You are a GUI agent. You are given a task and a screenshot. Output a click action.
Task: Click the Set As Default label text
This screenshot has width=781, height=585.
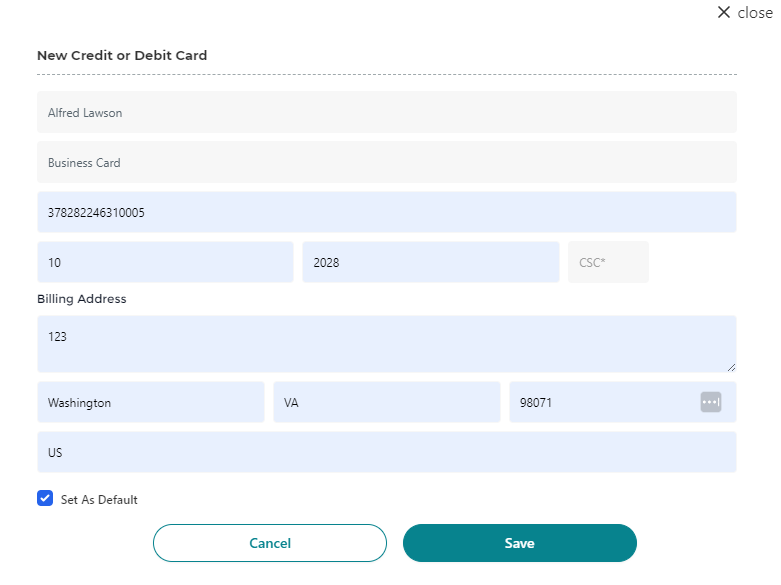click(99, 500)
